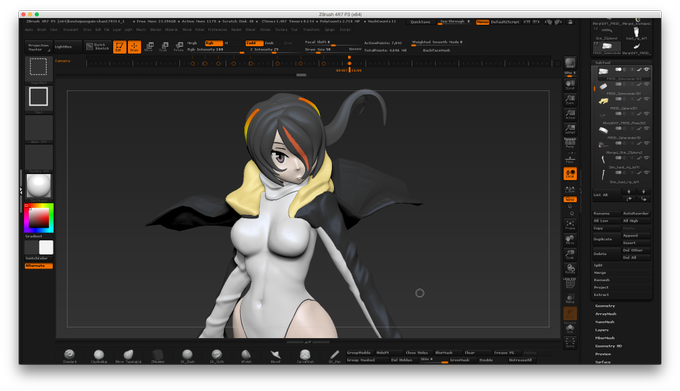The width and height of the screenshot is (680, 391).
Task: Select the Move Topological brush
Action: click(x=128, y=356)
